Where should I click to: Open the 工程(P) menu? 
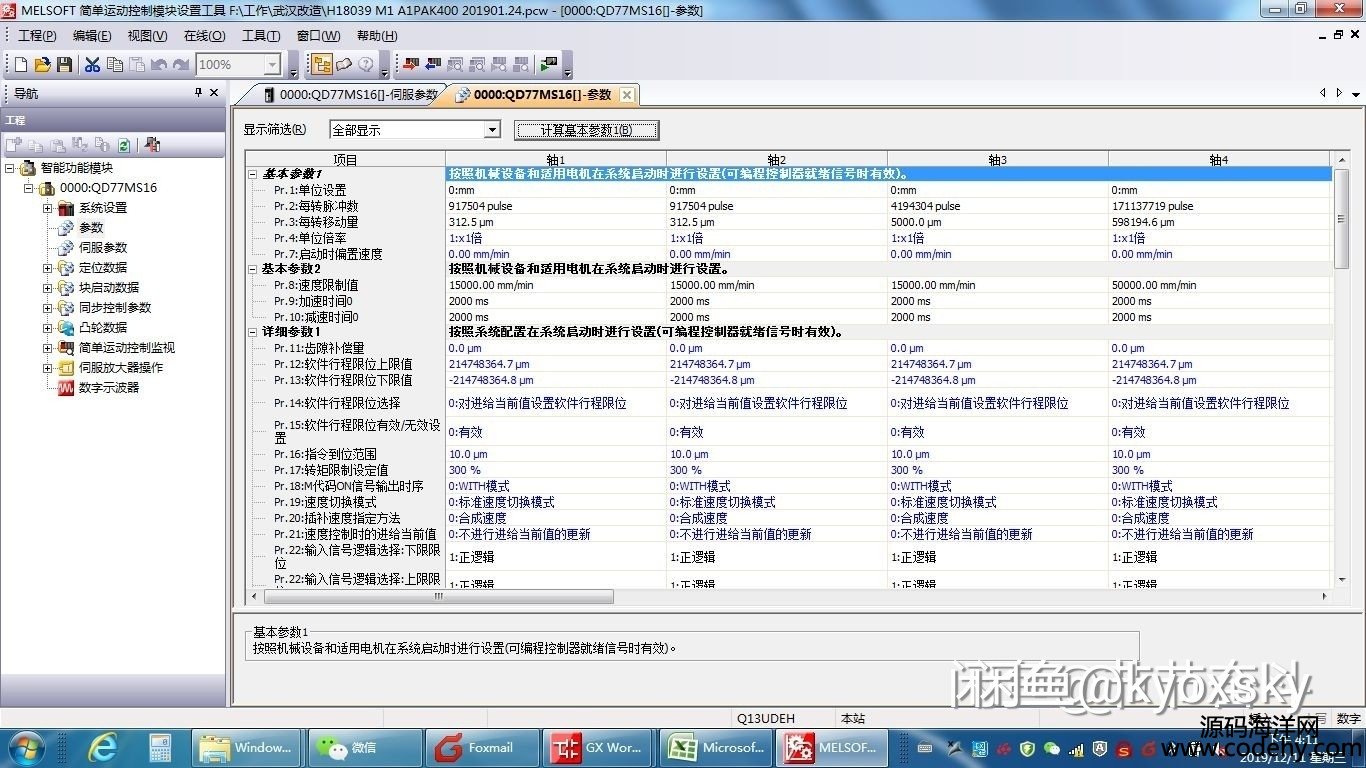click(37, 36)
